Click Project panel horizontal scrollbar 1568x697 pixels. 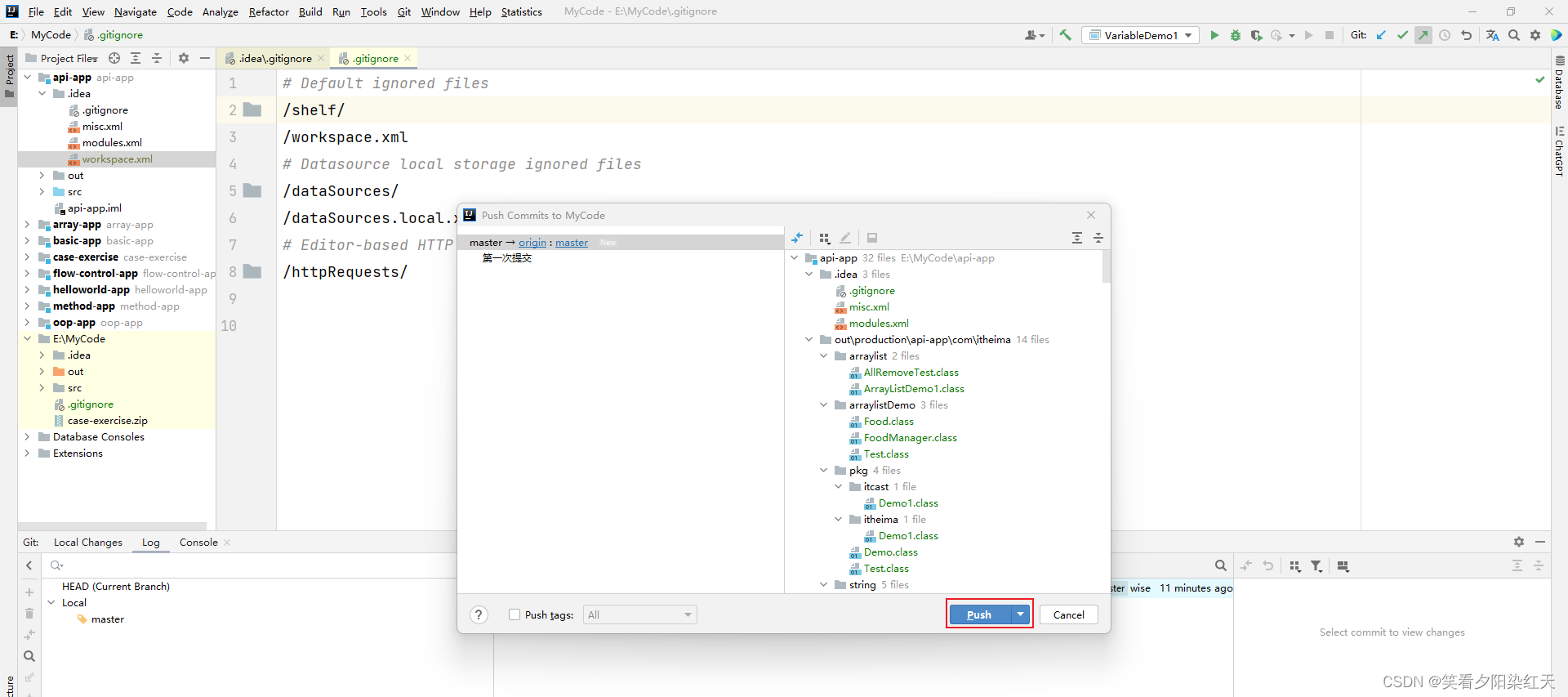[113, 525]
